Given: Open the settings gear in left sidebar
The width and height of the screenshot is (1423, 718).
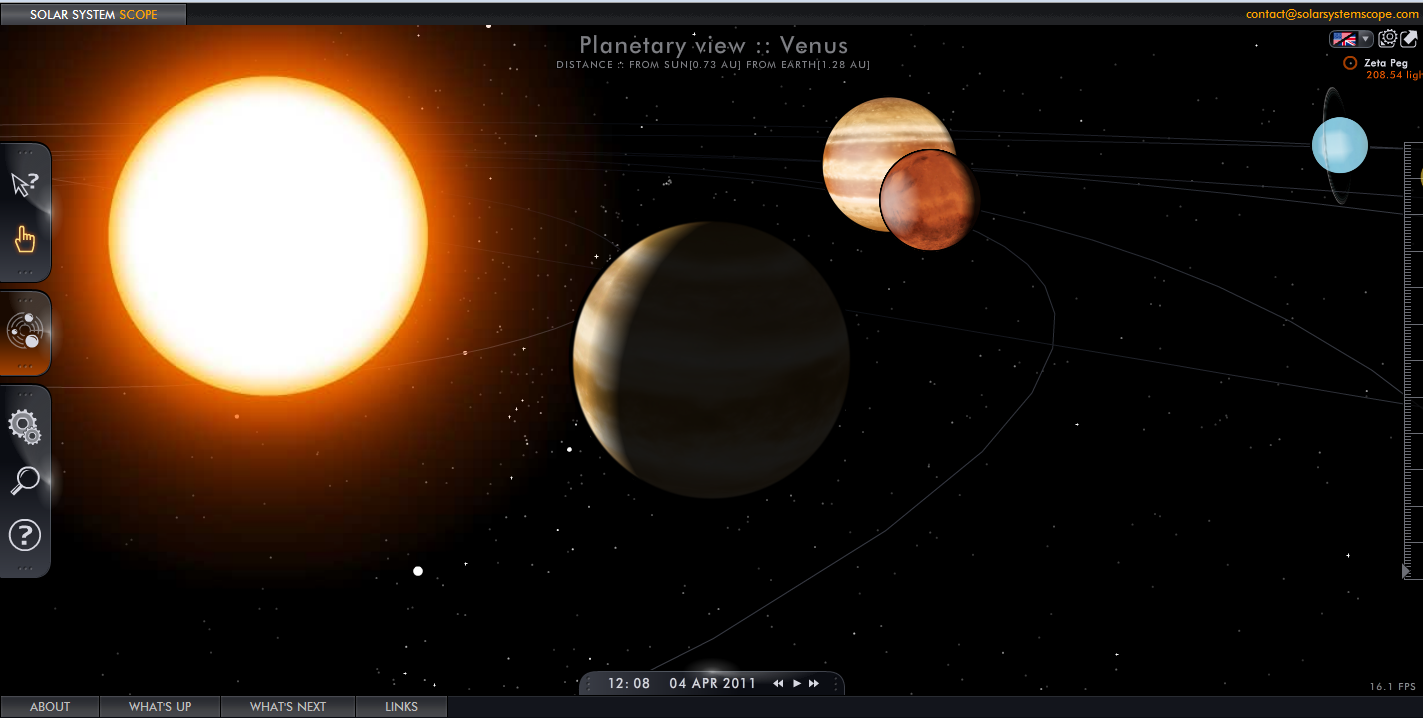Looking at the screenshot, I should point(25,426).
